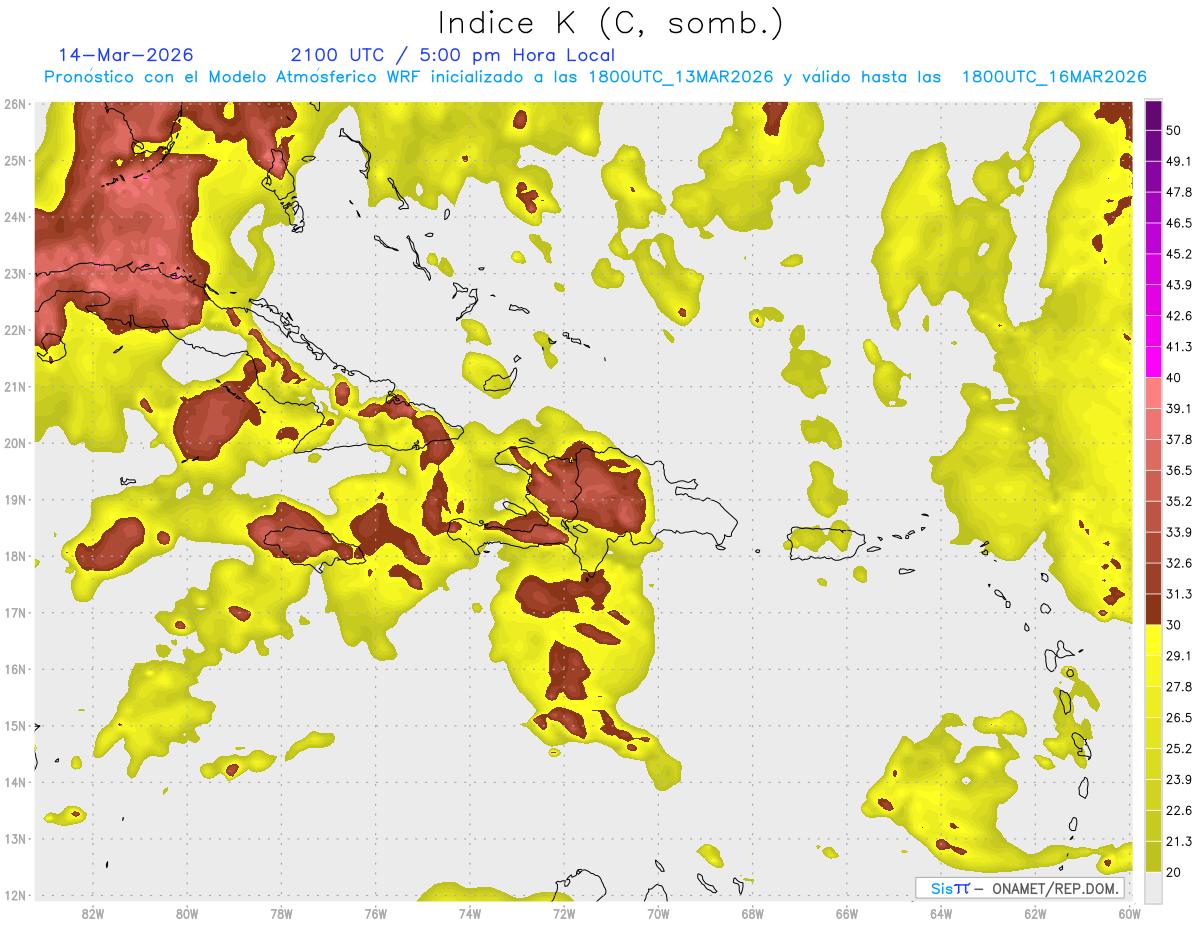This screenshot has height=927, width=1200.
Task: Select the '80W' longitude label
Action: (187, 913)
